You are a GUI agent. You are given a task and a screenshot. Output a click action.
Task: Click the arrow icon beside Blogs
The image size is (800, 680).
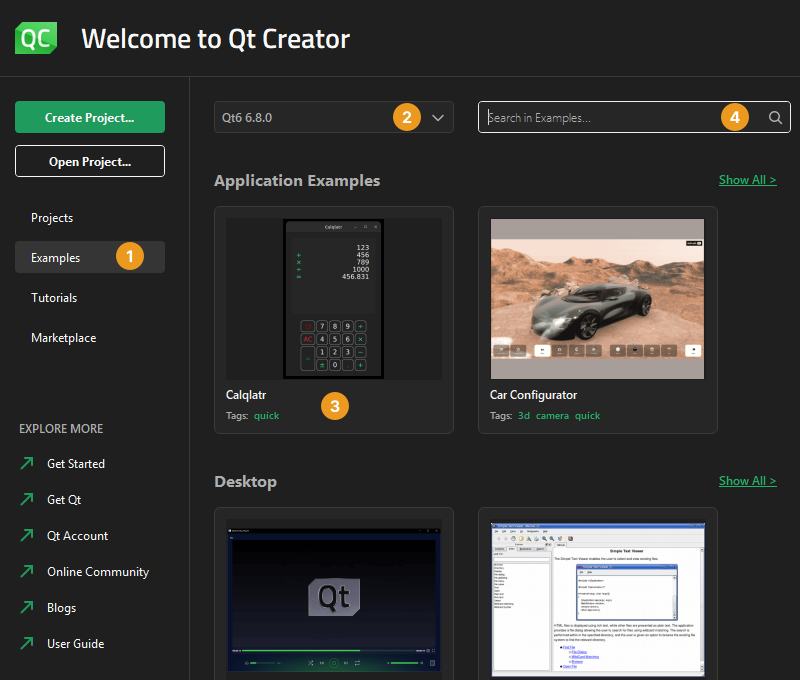tap(27, 608)
